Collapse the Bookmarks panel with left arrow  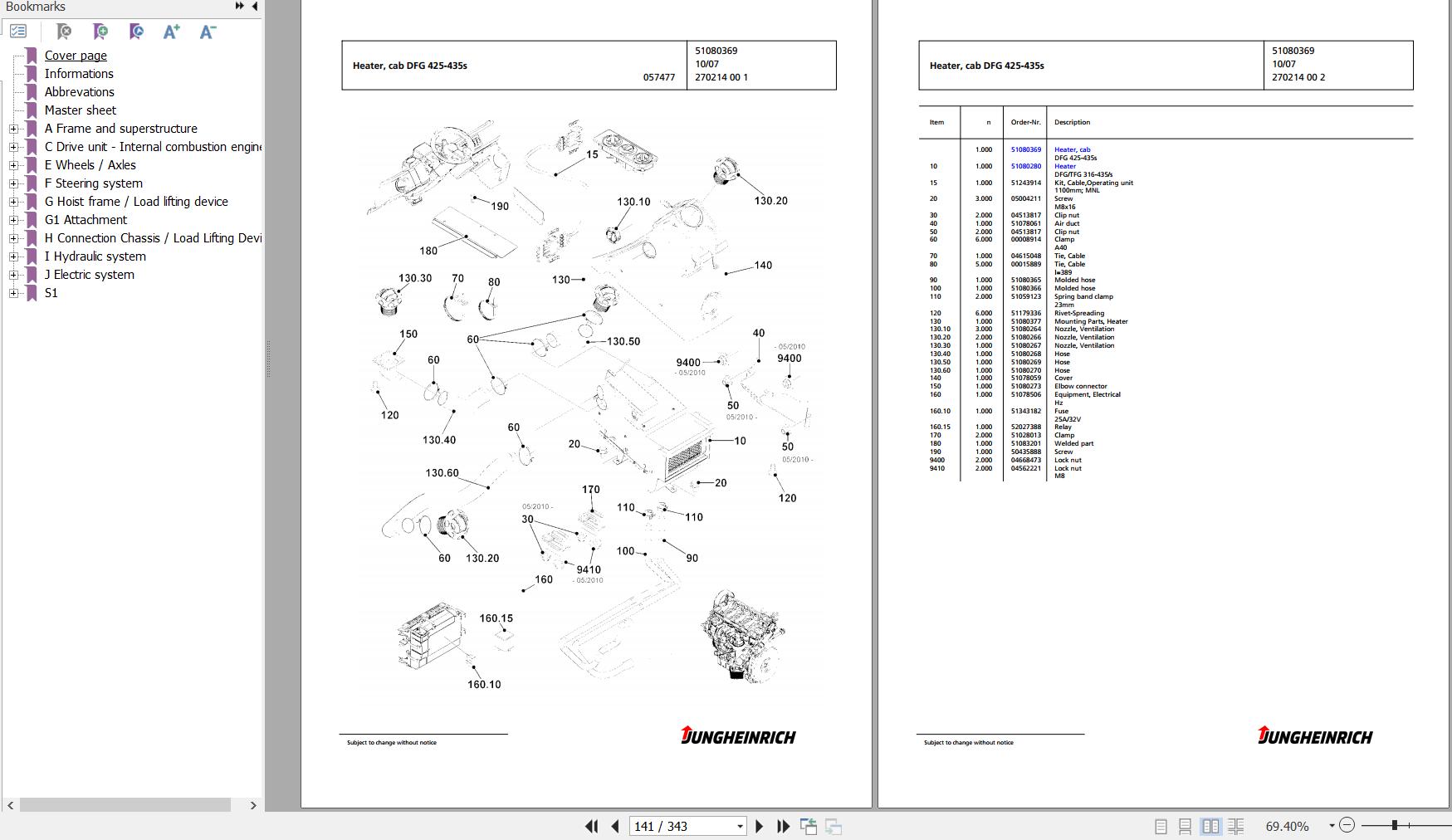click(255, 6)
